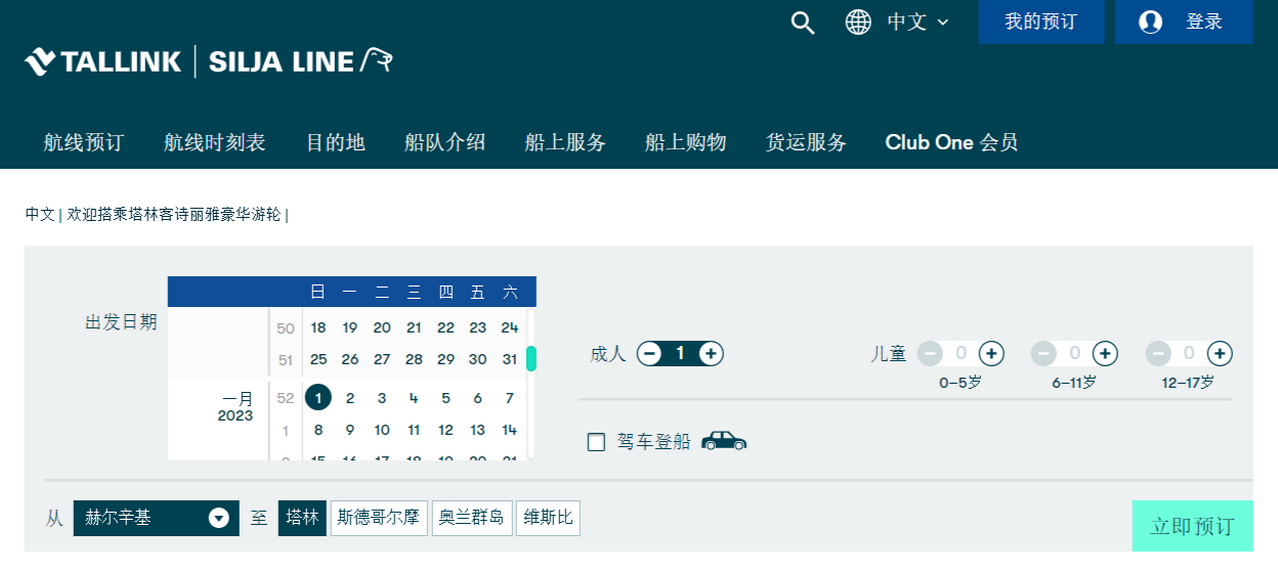Click 欢迎搭乘塔林客诗丽雅豪华游轮 breadcrumb
This screenshot has width=1278, height=572.
pos(174,214)
